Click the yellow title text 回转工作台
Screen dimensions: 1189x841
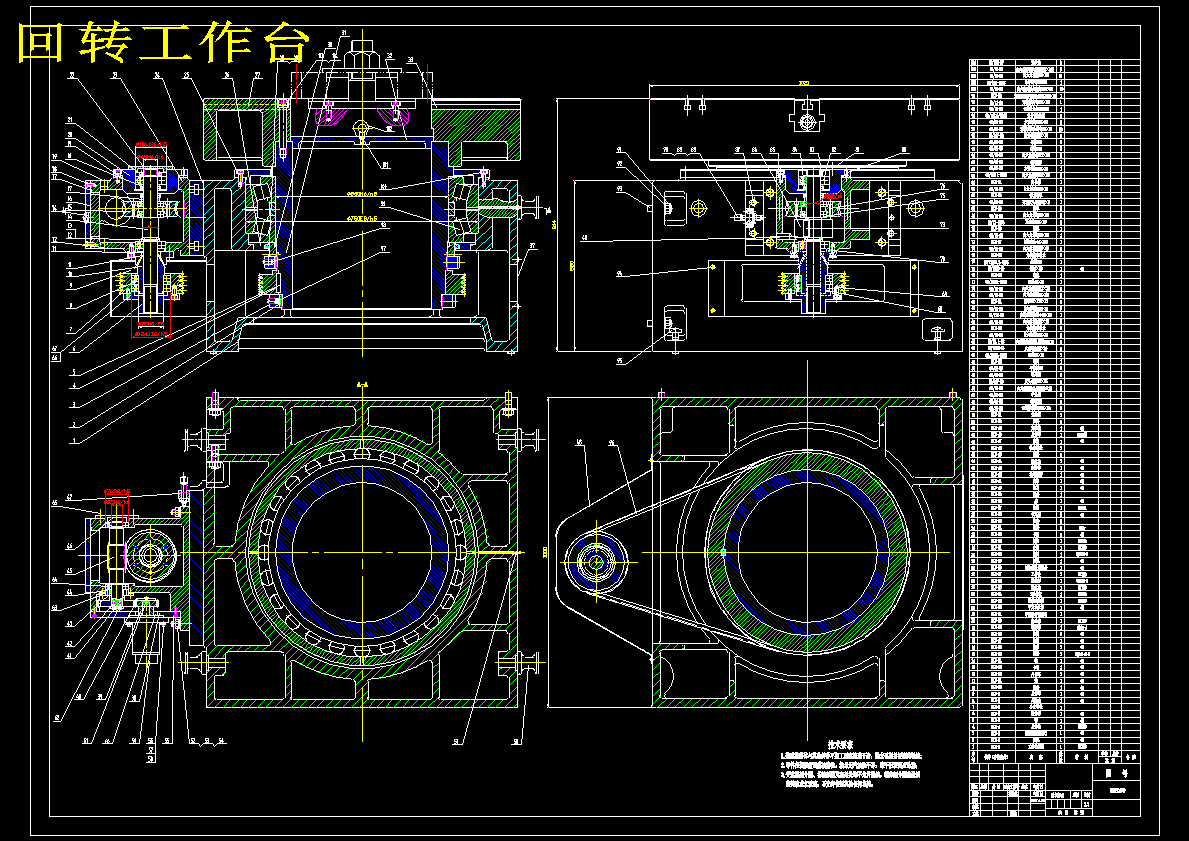164,44
